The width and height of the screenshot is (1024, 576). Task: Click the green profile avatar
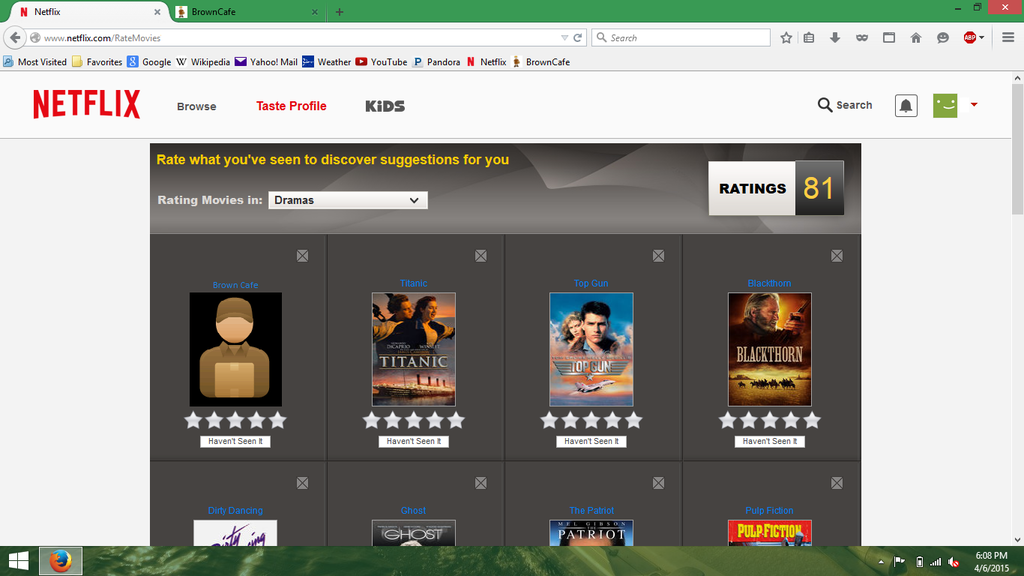click(945, 105)
